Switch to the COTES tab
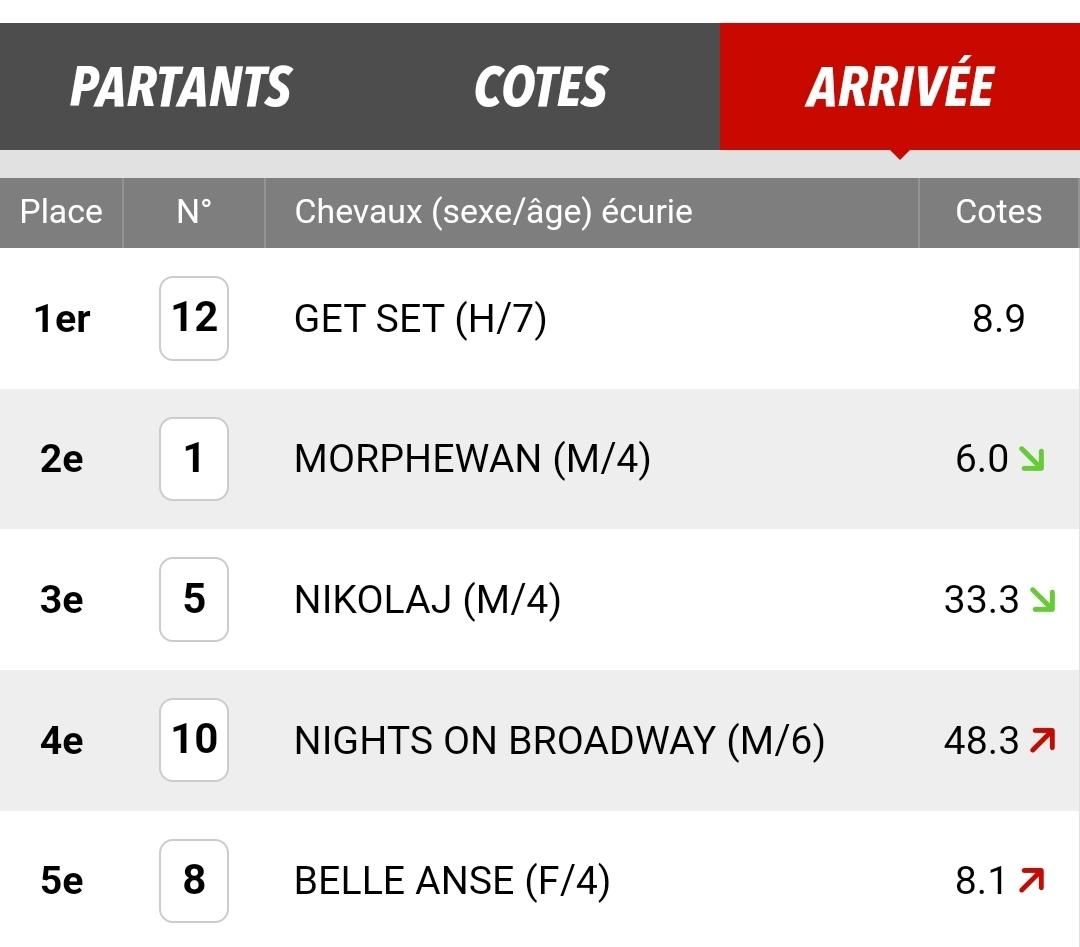Image resolution: width=1080 pixels, height=947 pixels. pyautogui.click(x=541, y=87)
